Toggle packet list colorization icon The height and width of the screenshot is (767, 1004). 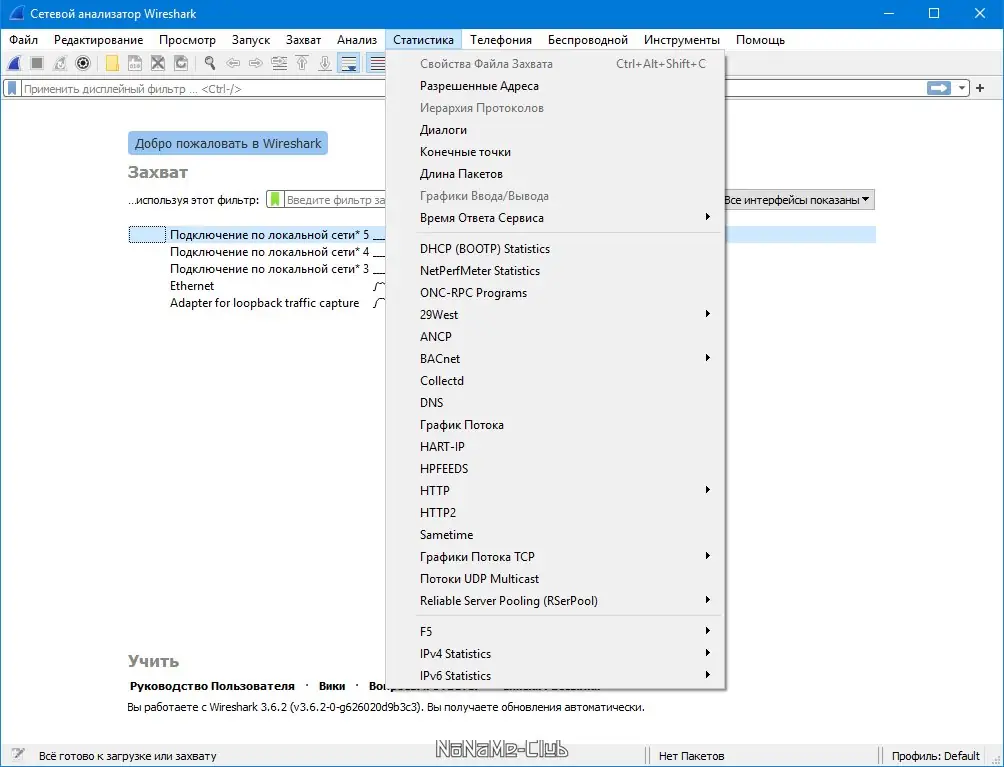pos(377,63)
